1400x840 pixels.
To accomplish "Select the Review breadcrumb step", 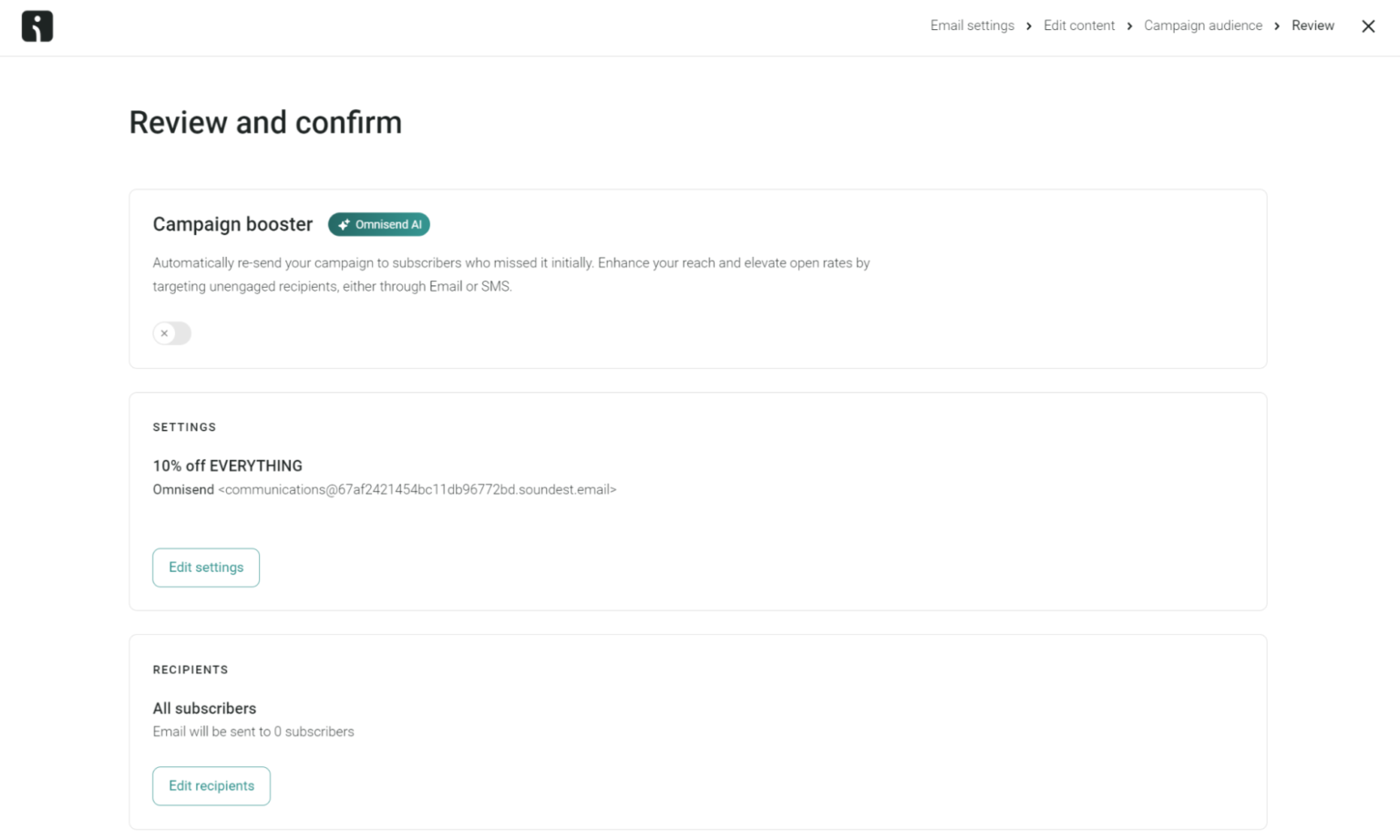I will [1312, 26].
